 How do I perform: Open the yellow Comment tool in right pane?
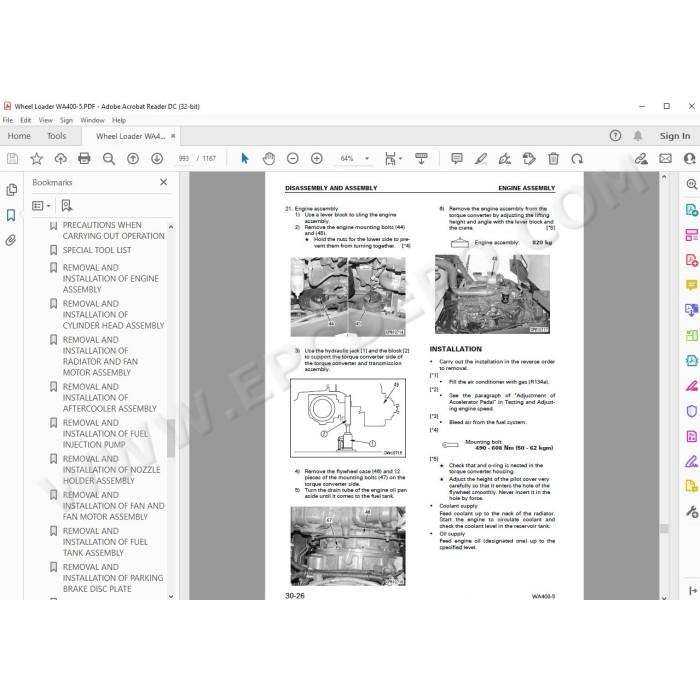(x=692, y=284)
